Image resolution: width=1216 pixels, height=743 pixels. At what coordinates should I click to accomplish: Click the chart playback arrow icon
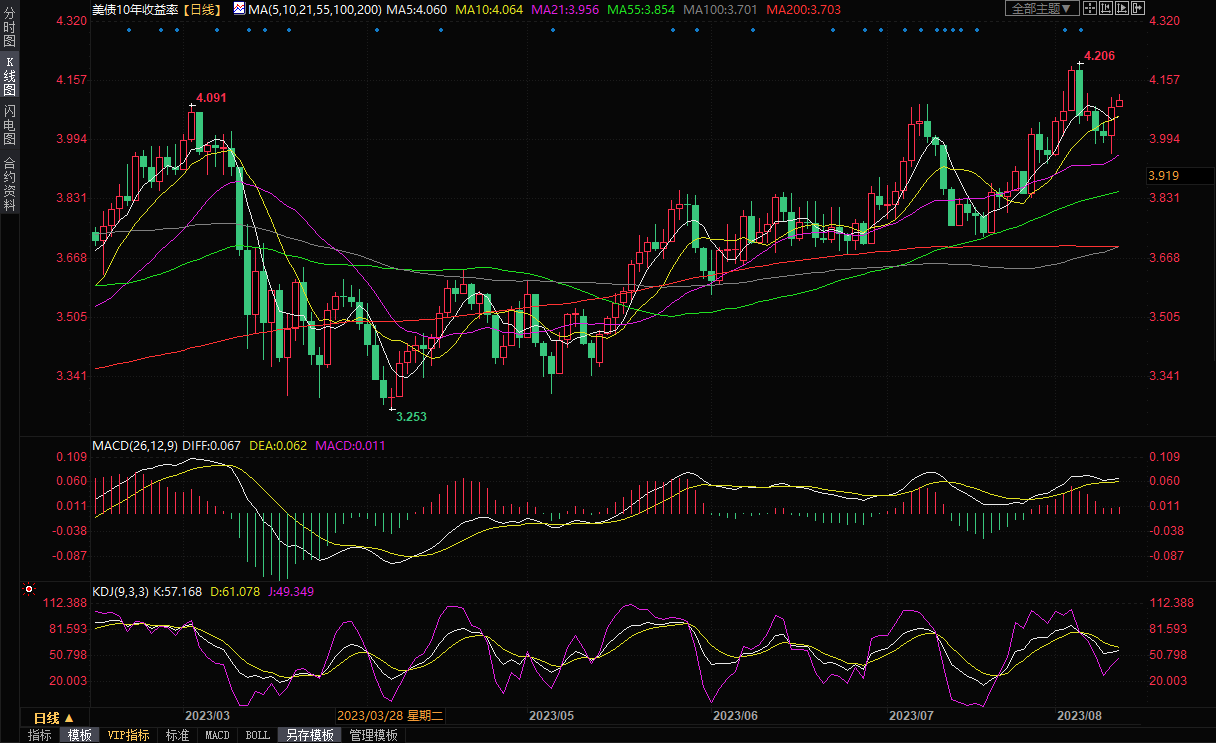tap(1123, 9)
